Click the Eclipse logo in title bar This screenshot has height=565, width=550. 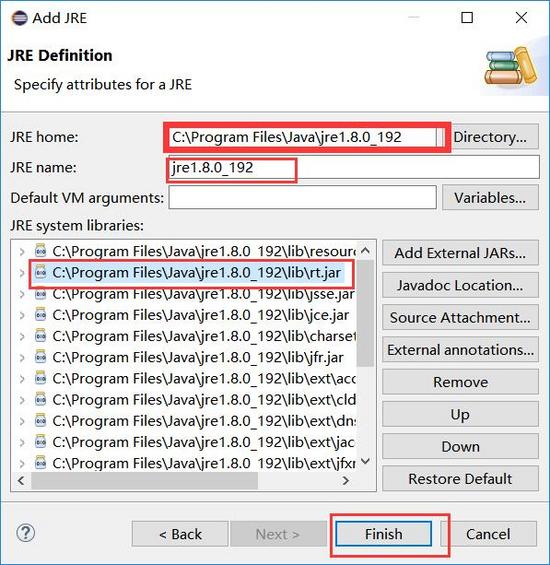point(19,18)
